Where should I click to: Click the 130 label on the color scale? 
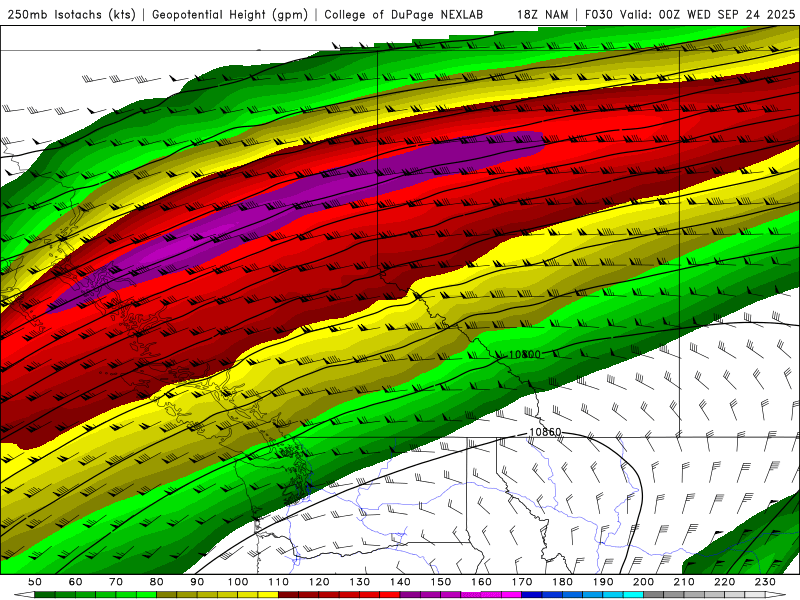tap(360, 582)
